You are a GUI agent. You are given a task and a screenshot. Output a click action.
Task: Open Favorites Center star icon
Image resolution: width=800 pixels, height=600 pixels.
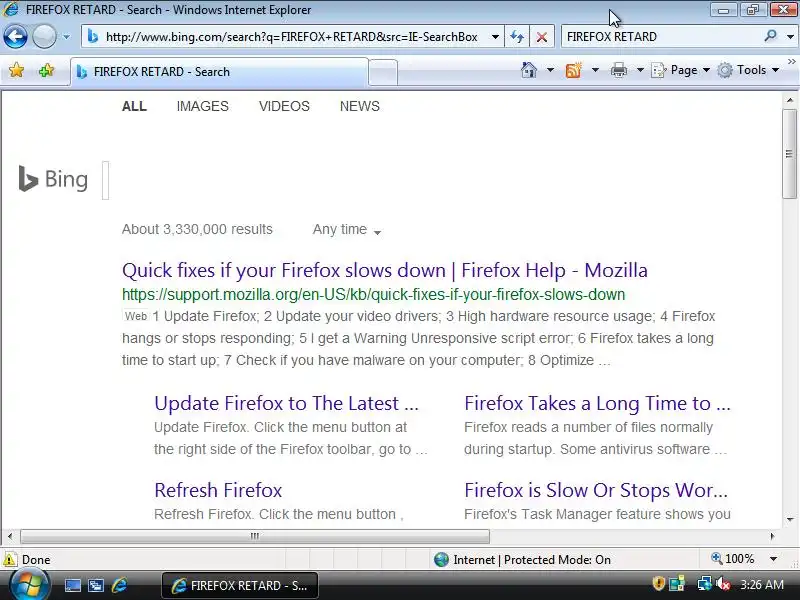[16, 70]
